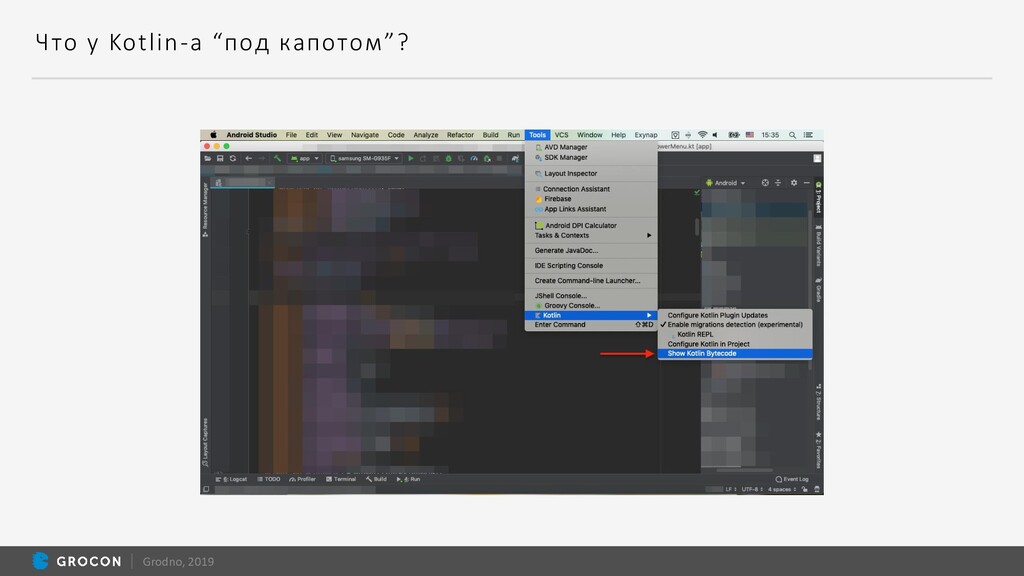Screen dimensions: 1024x576
Task: Open the VCS menu
Action: [561, 135]
